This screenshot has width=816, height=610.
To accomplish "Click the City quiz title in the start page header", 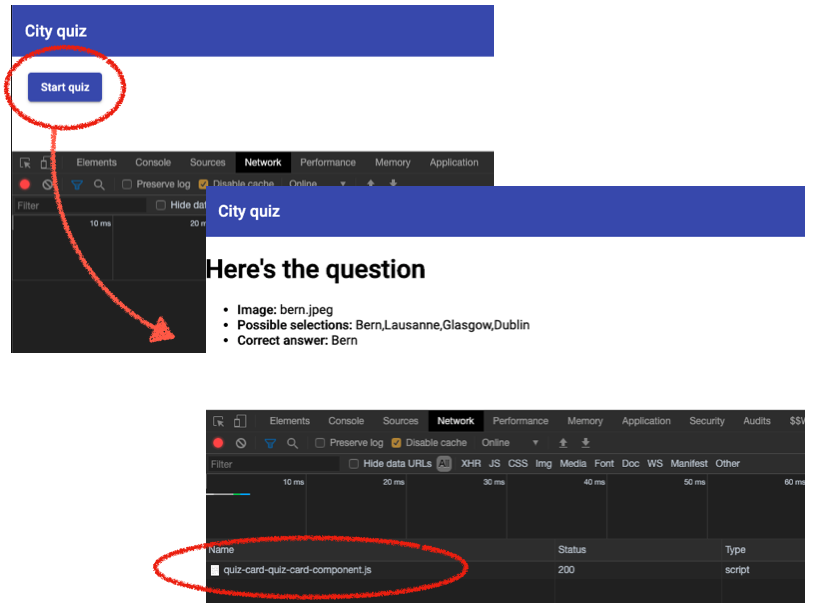I will [56, 31].
